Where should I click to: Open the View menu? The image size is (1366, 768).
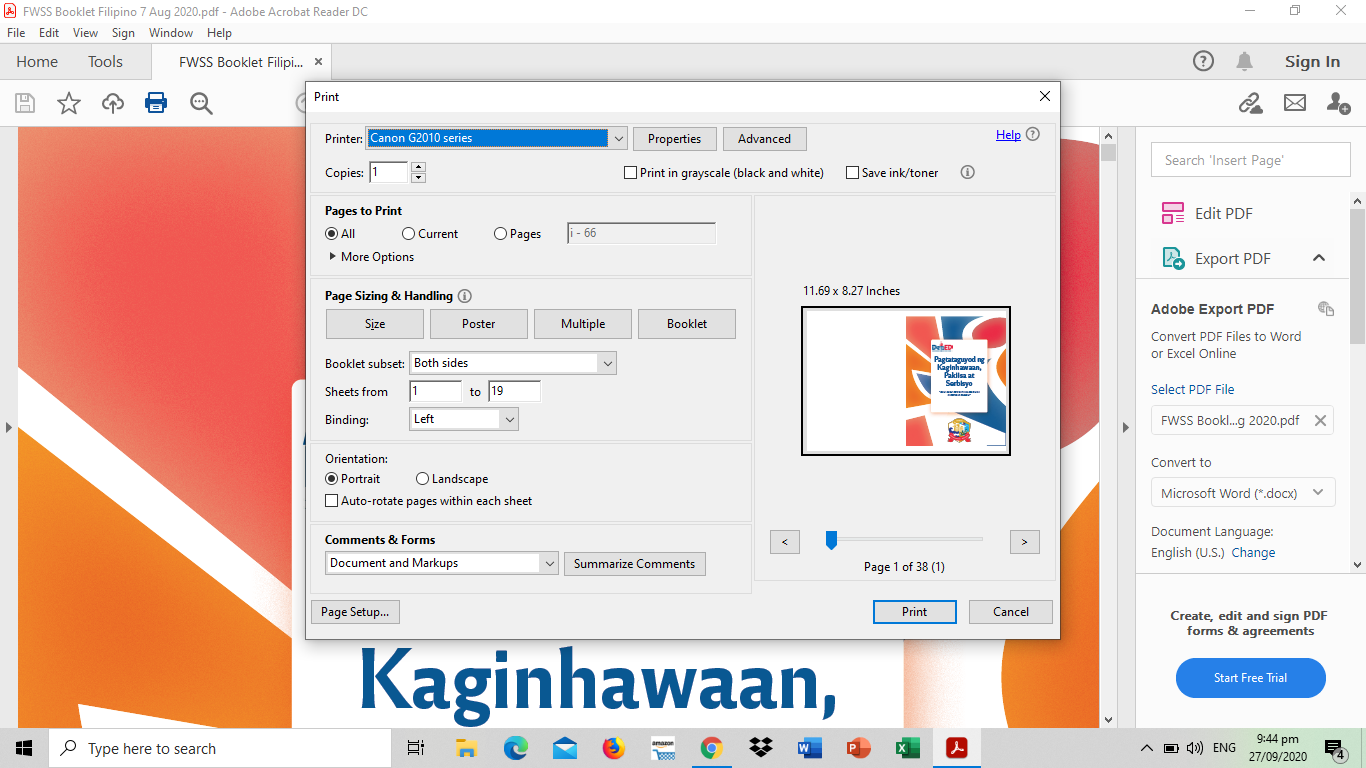(x=87, y=32)
